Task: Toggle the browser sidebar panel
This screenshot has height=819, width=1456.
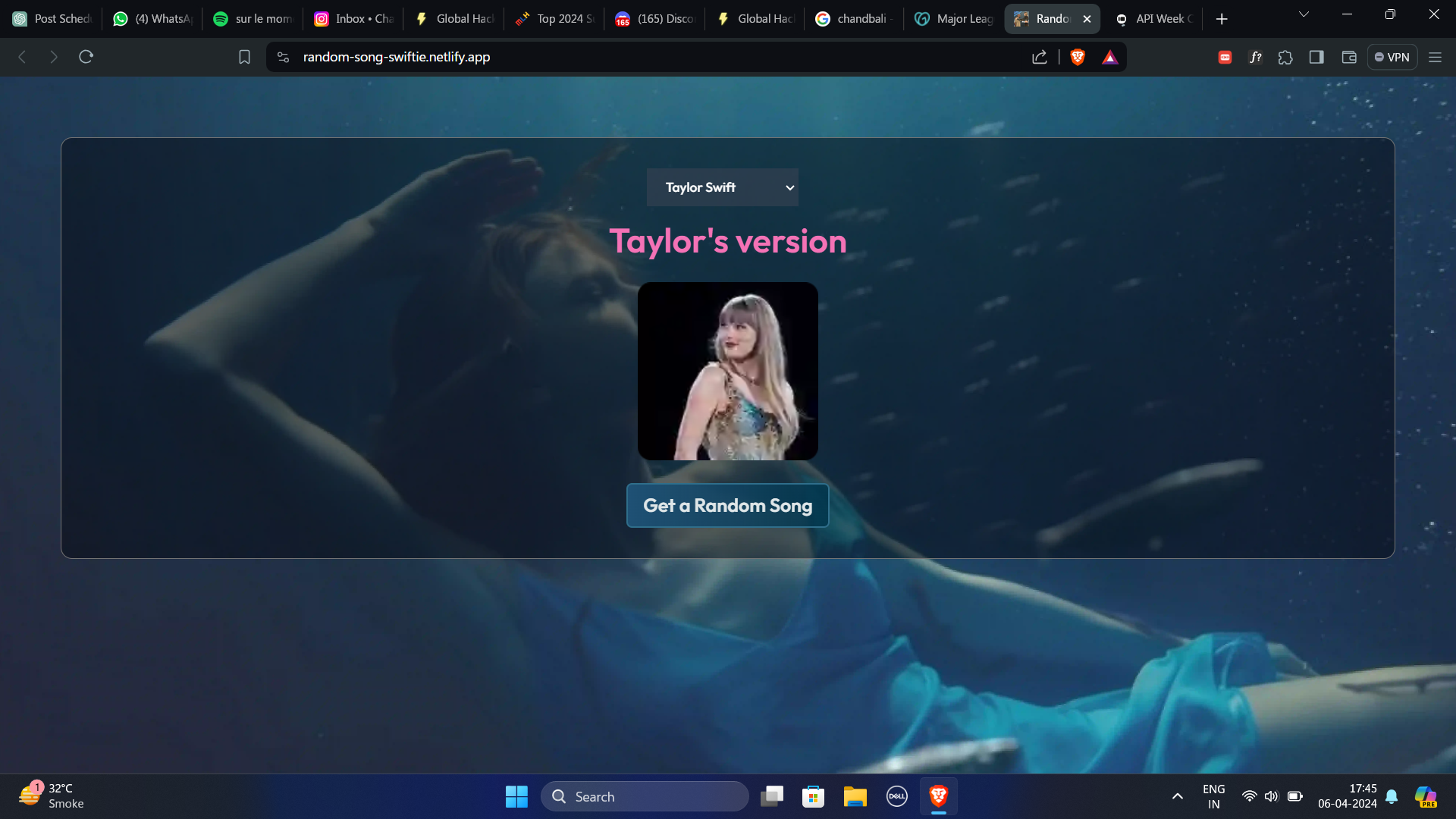Action: click(x=1316, y=57)
